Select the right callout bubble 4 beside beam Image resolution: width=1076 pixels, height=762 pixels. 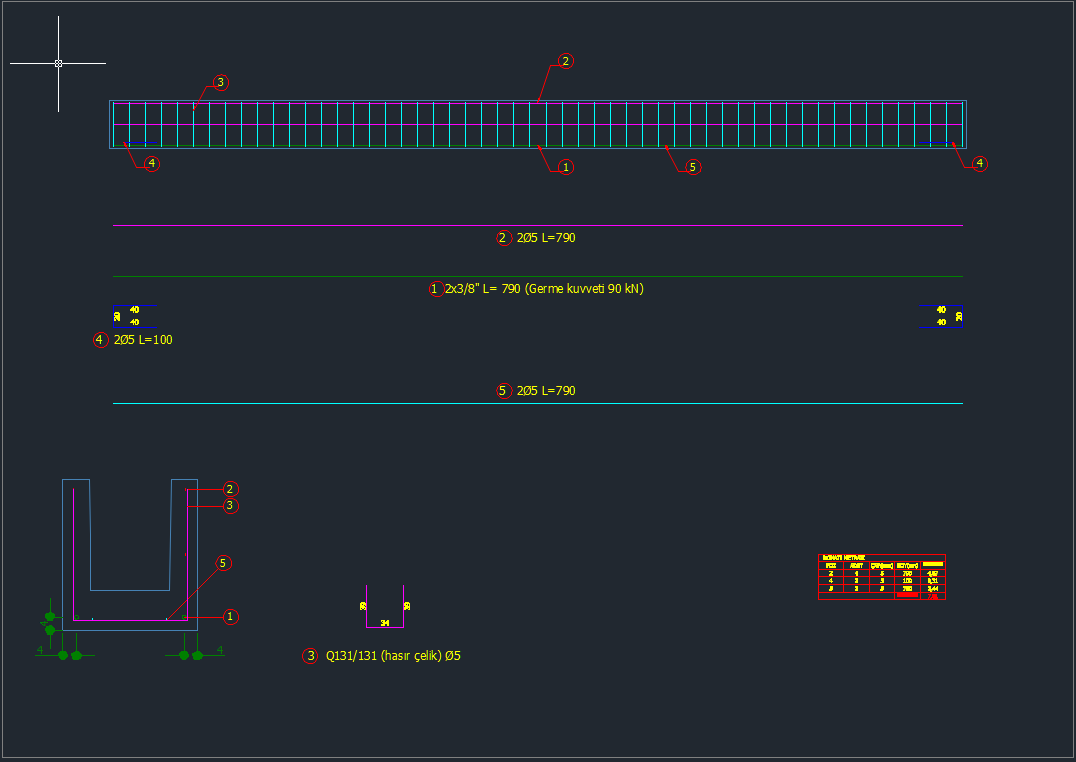[x=980, y=163]
